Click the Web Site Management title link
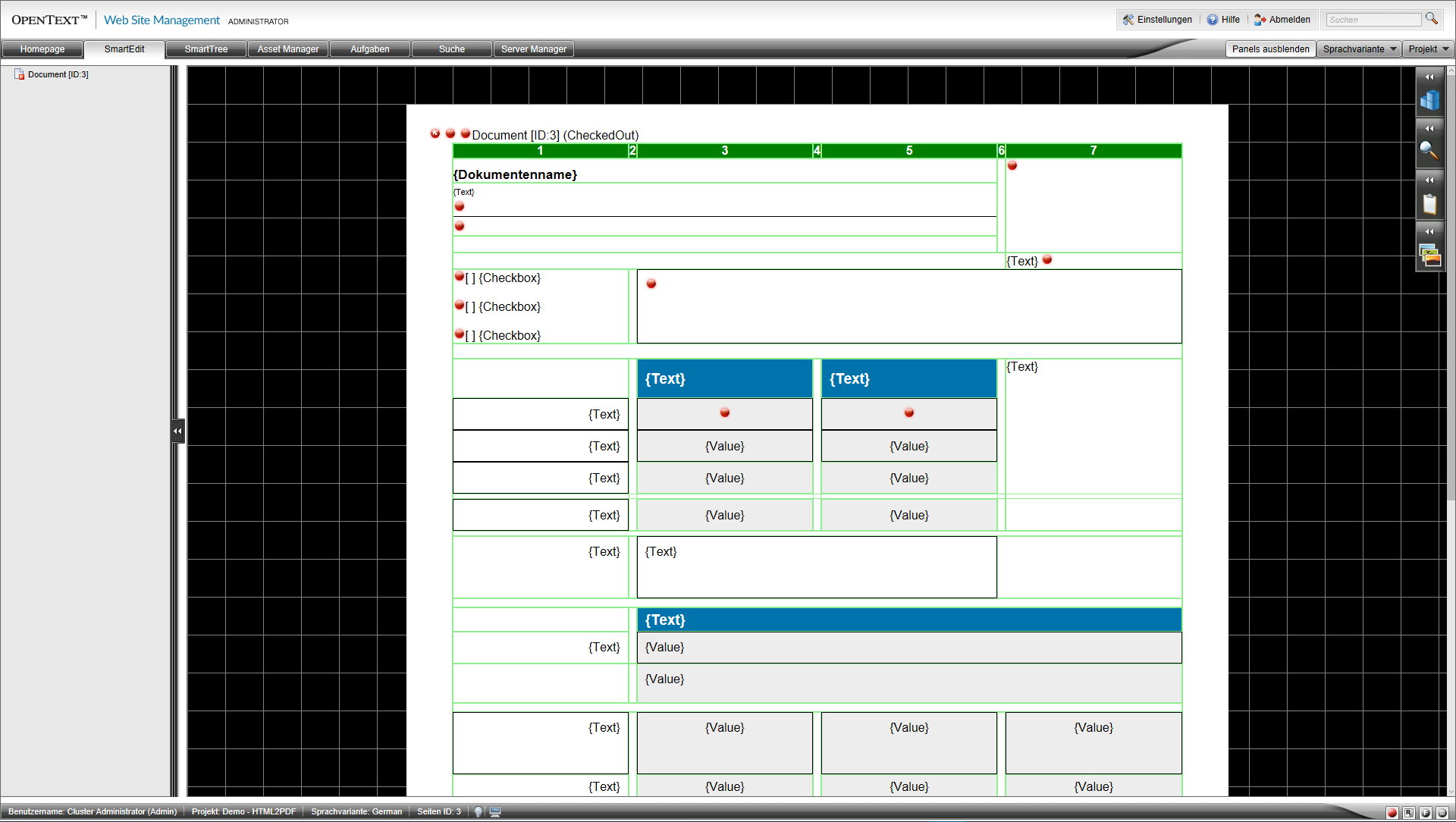 [x=162, y=20]
